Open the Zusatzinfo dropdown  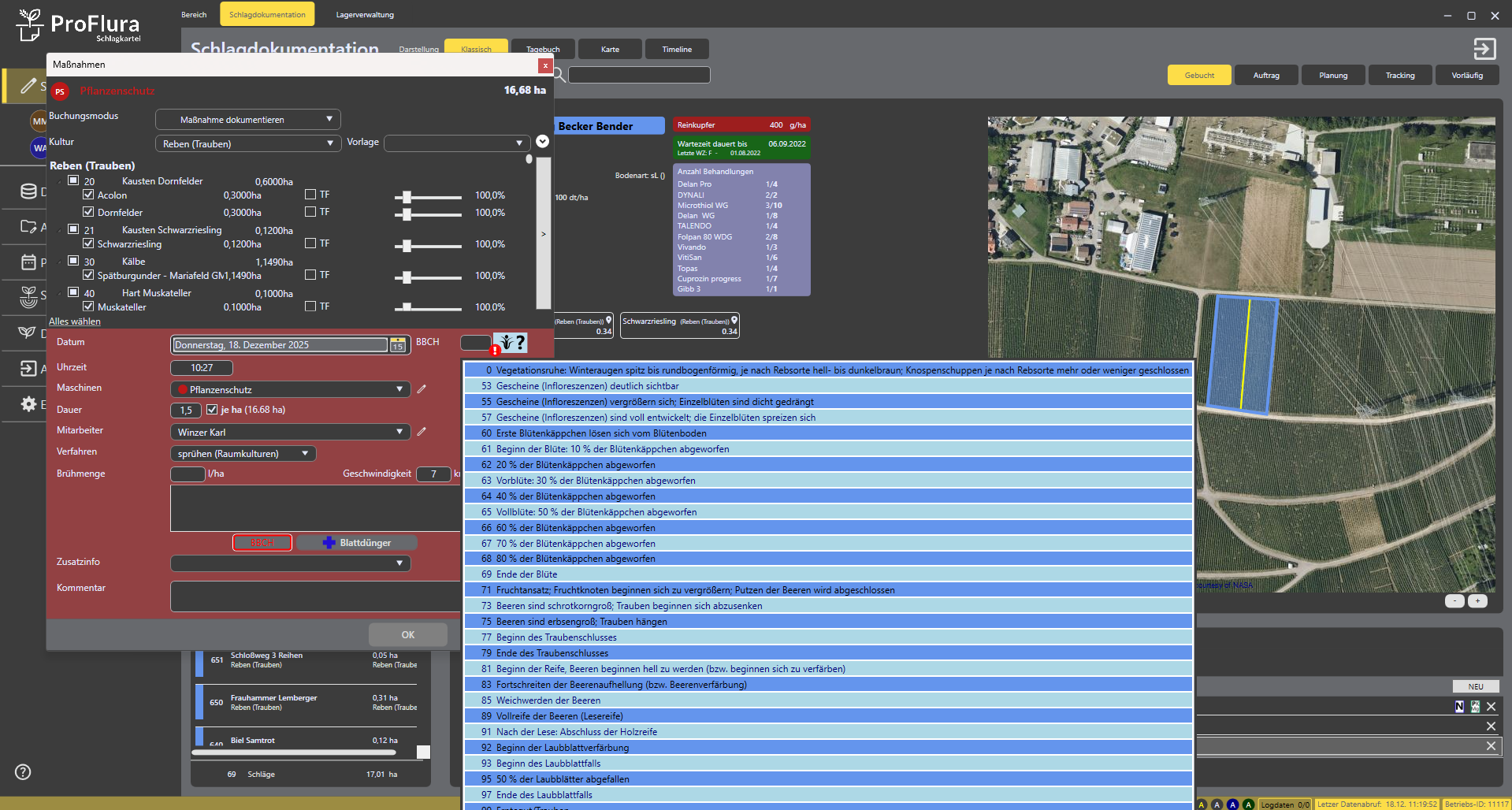(x=290, y=563)
